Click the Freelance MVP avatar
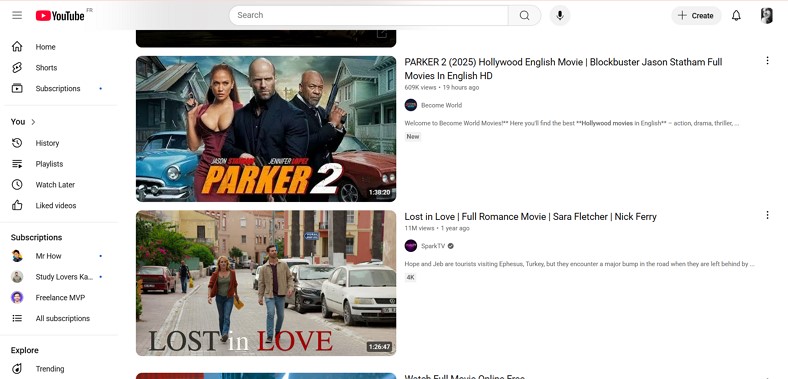Viewport: 788px width, 379px height. point(17,298)
